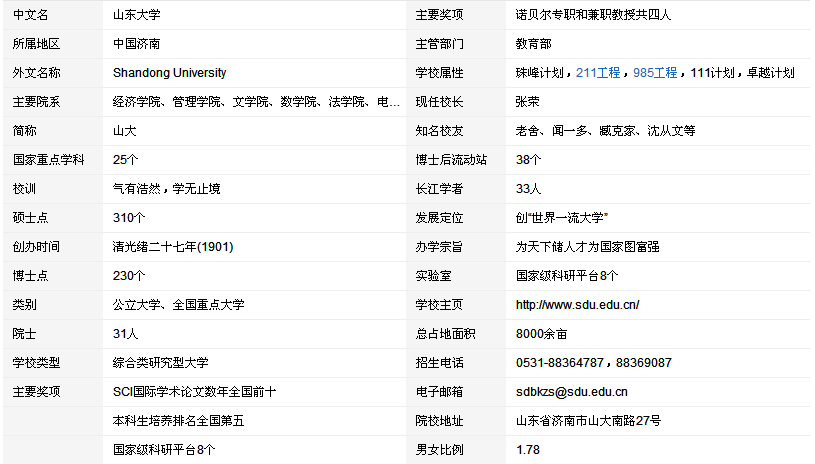Click the founding date 清光绪二十七年(1901)
Screen dimensions: 815x464
(173, 247)
